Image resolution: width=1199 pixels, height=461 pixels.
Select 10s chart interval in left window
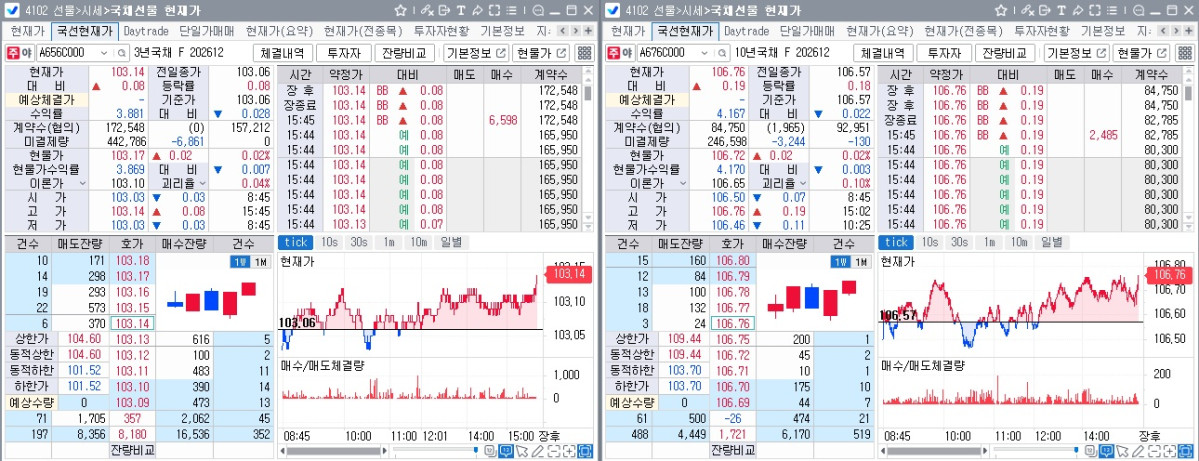click(x=330, y=242)
